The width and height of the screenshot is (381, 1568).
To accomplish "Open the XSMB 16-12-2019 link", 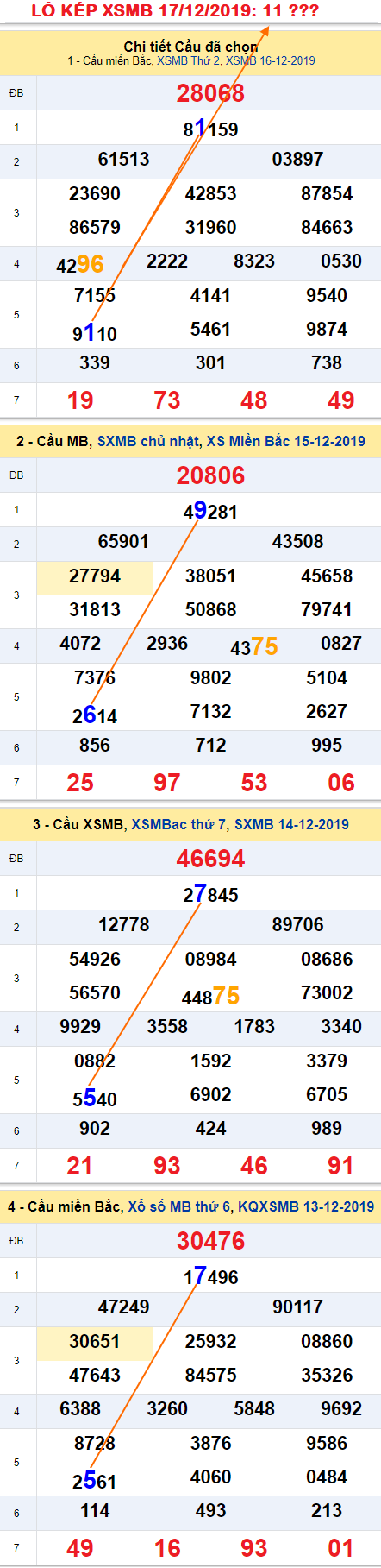I will tap(271, 61).
